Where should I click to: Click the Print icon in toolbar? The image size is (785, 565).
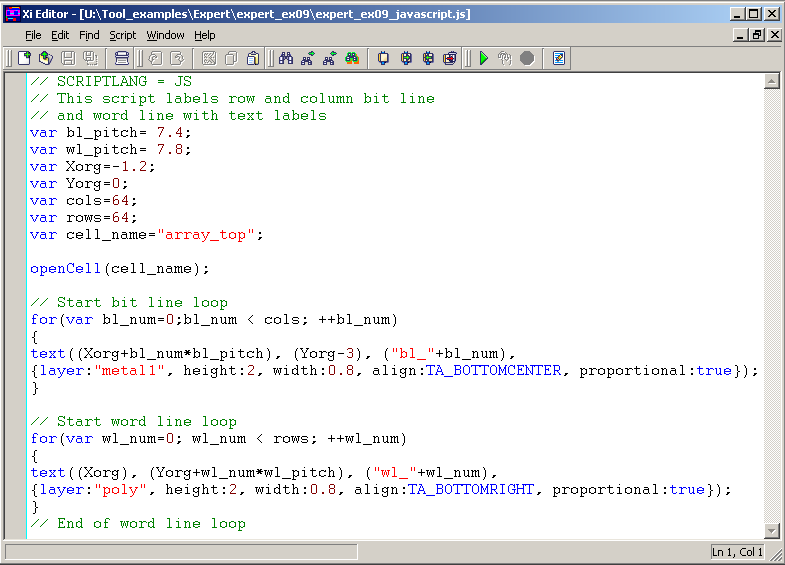click(x=121, y=58)
